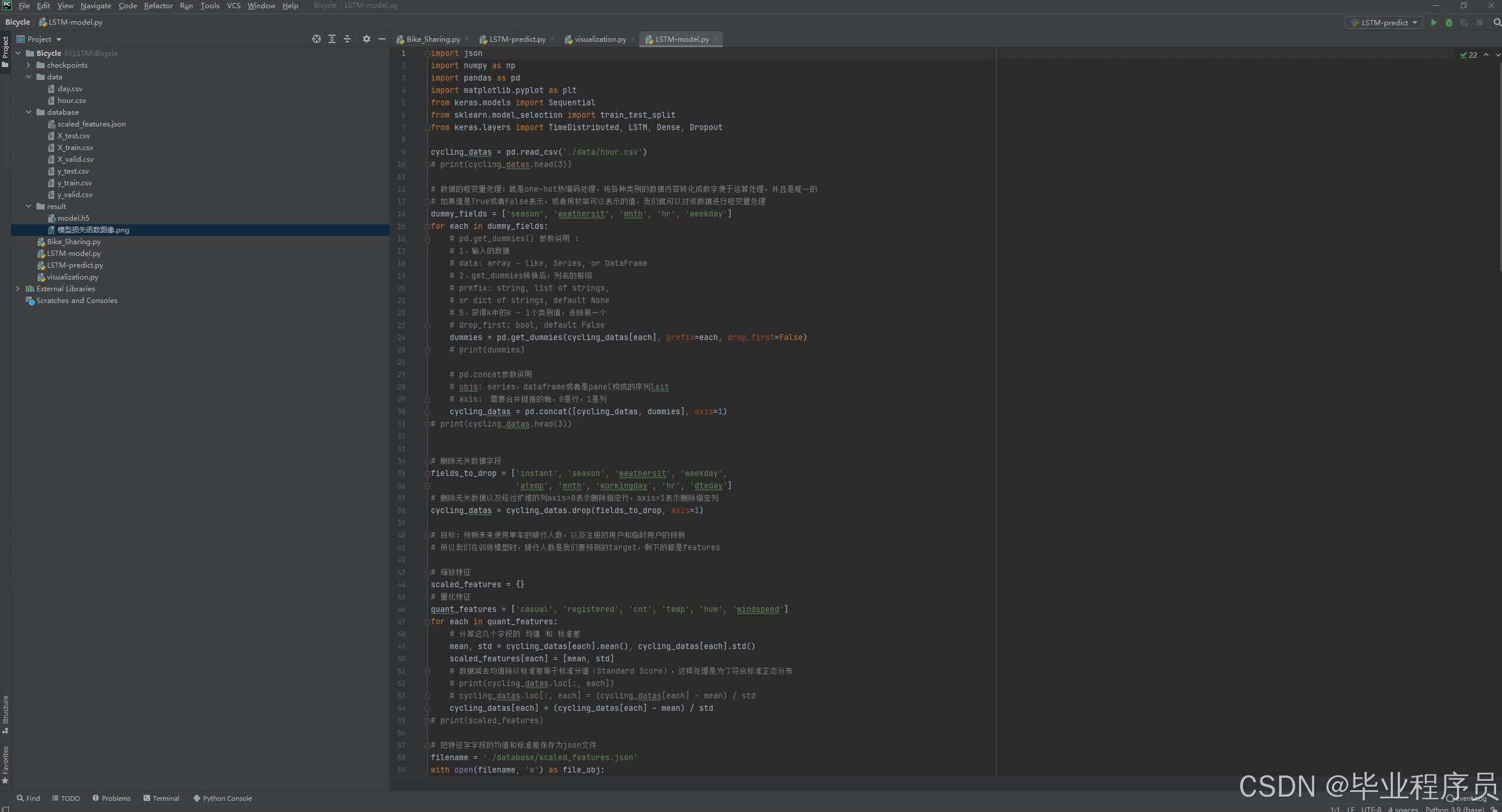Toggle the Favorites tool window

point(5,764)
